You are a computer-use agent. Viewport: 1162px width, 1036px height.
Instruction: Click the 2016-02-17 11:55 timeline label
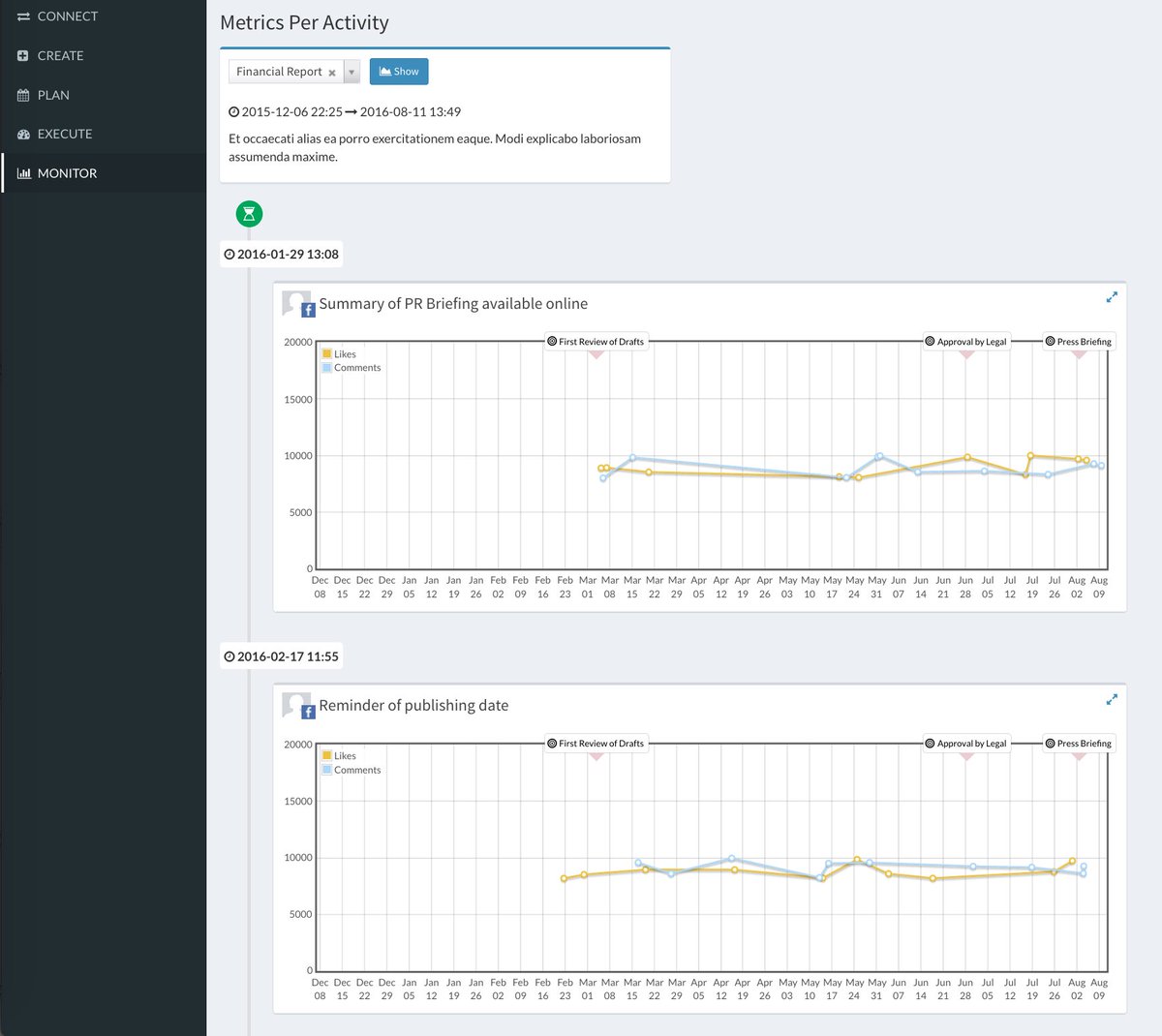click(282, 656)
